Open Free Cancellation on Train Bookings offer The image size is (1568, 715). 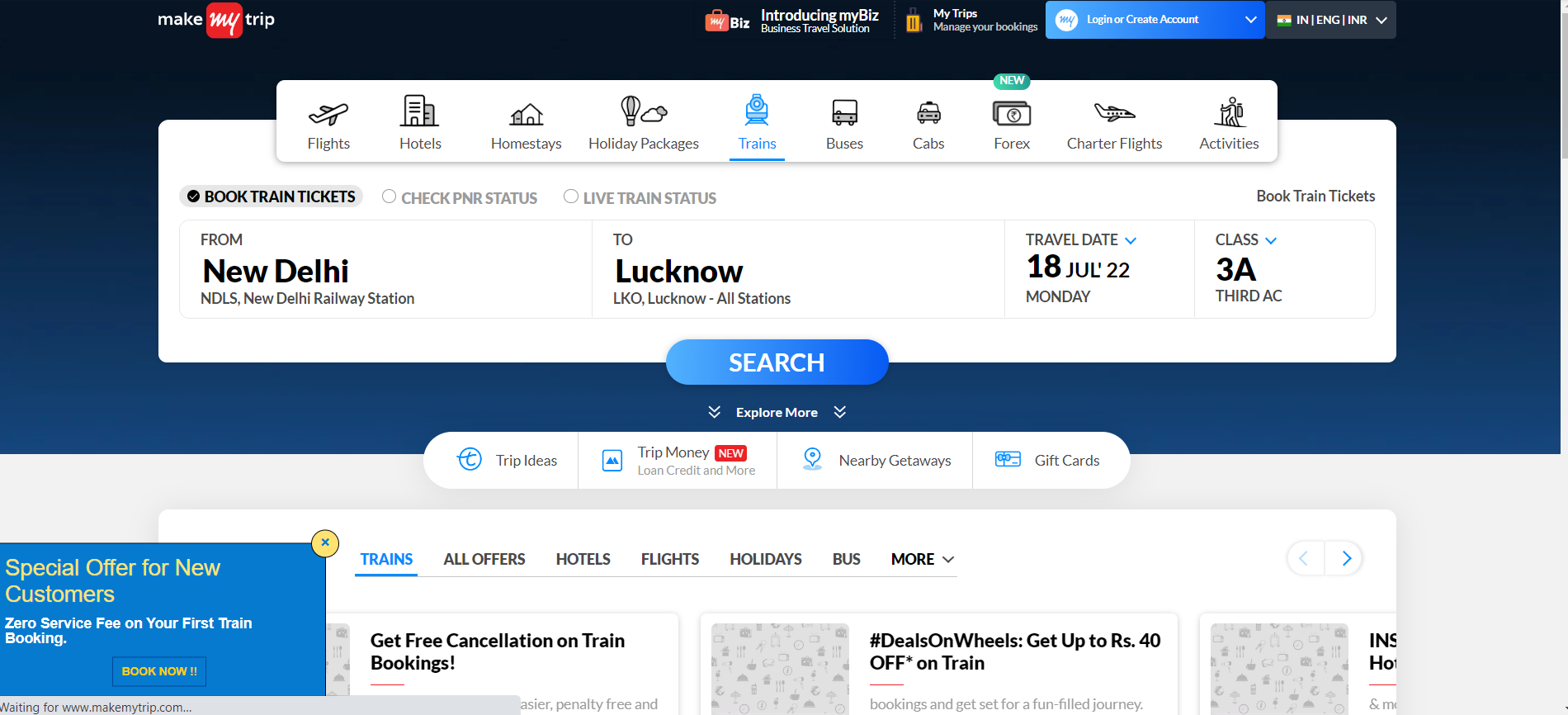(x=498, y=651)
